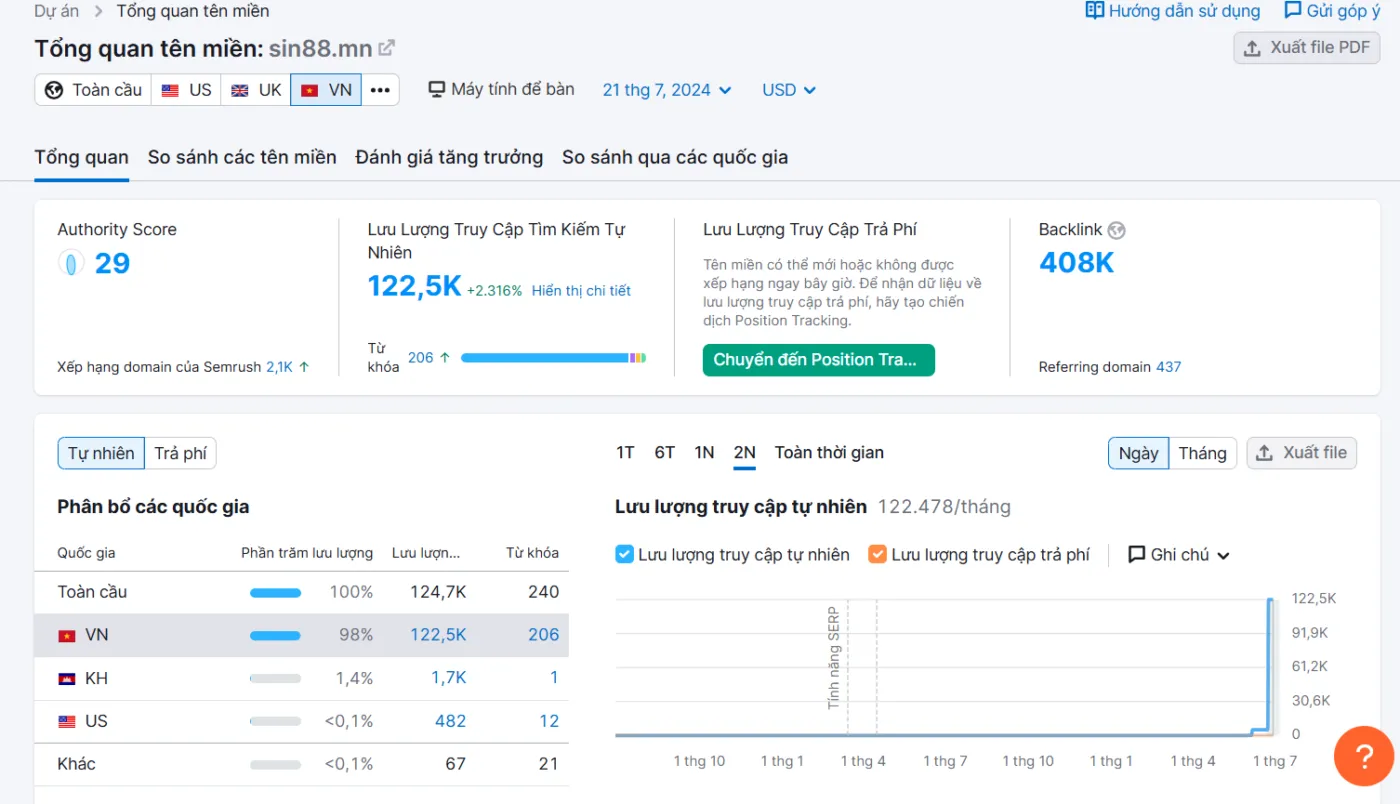The height and width of the screenshot is (804, 1400).
Task: Open So sánh các tên miền tab
Action: coord(242,157)
